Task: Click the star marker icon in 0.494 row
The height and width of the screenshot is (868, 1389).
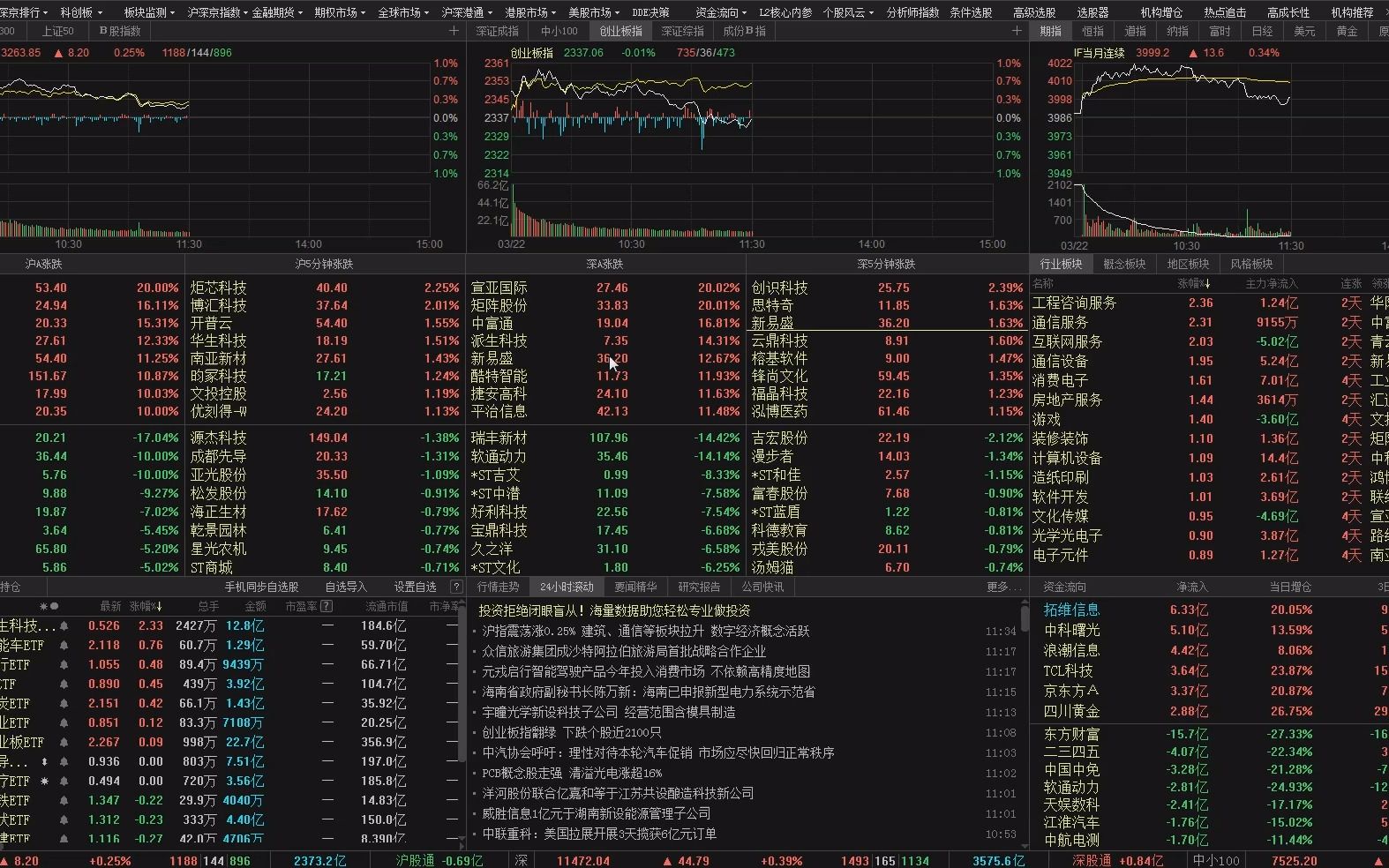Action: tap(44, 782)
